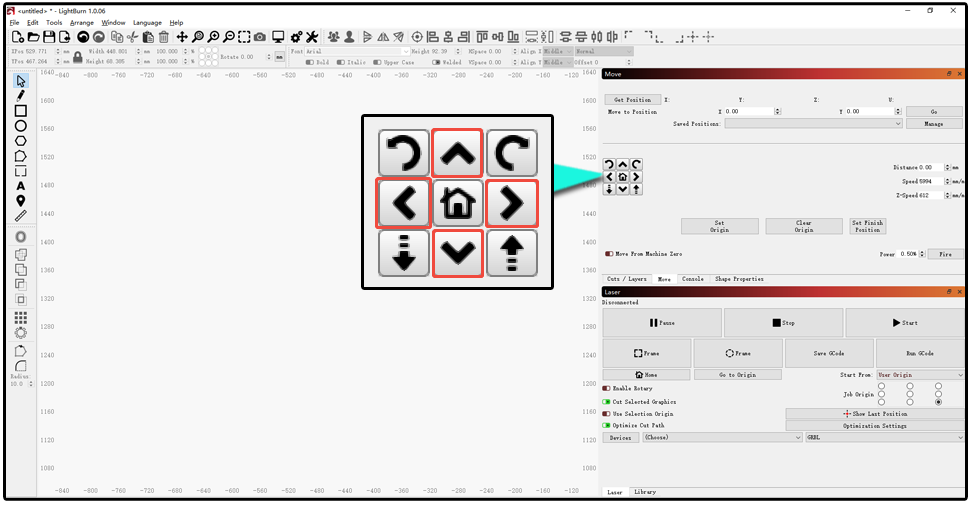The image size is (973, 505).
Task: Toggle Welded text switch
Action: pyautogui.click(x=436, y=62)
